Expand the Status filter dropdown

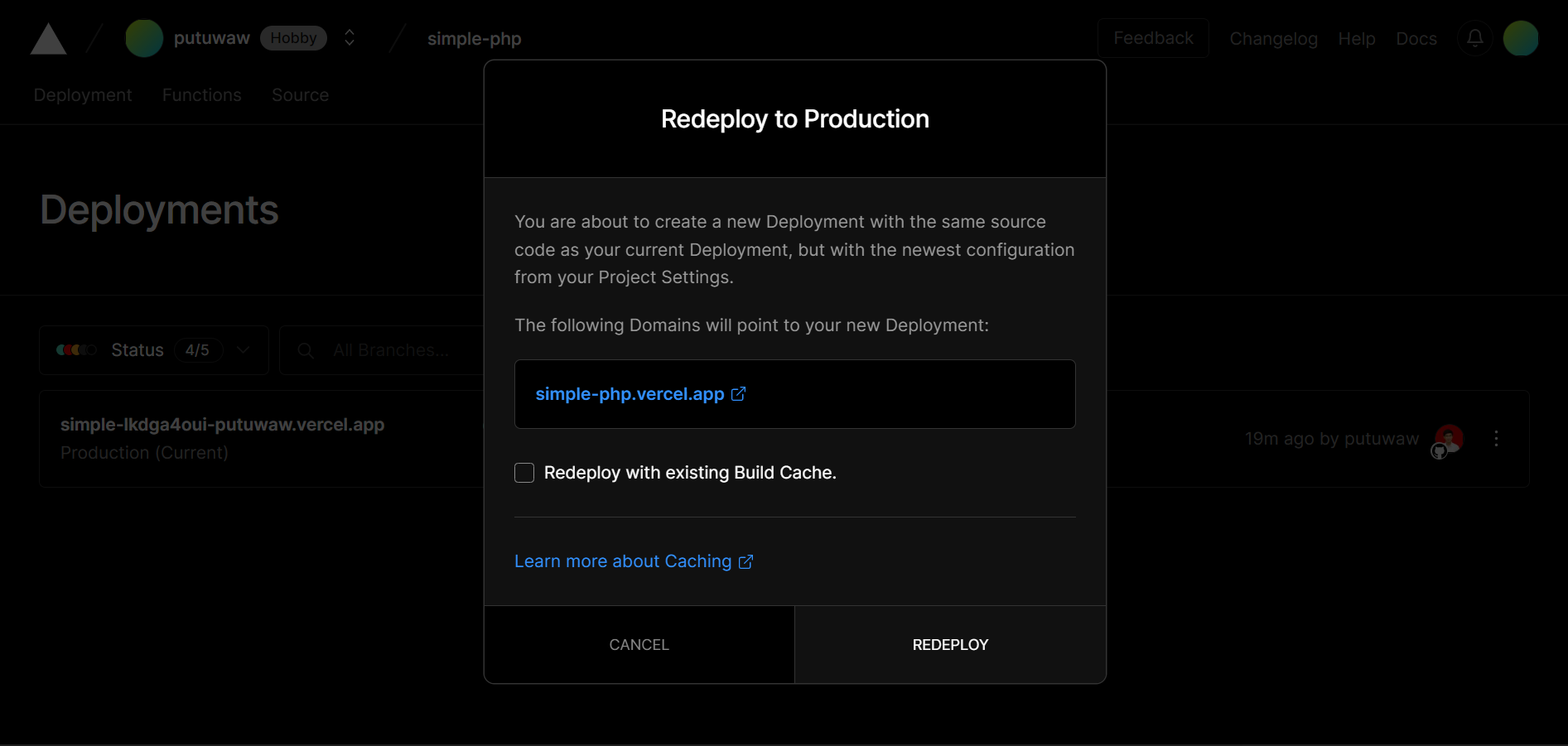(x=154, y=350)
